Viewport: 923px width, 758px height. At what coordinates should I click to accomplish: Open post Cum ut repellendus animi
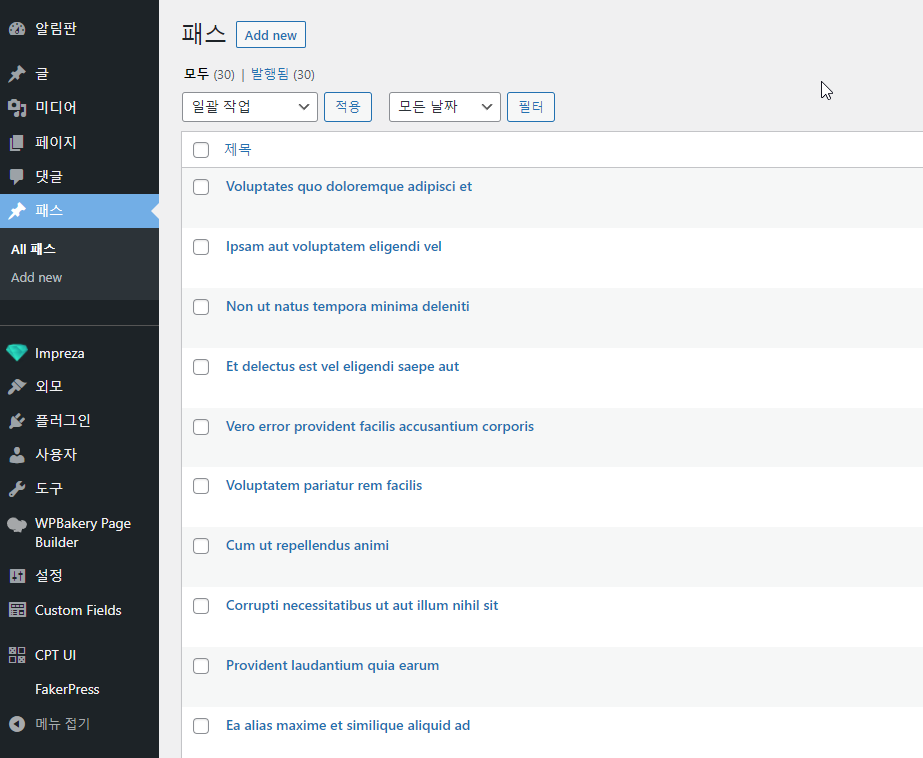pyautogui.click(x=307, y=546)
